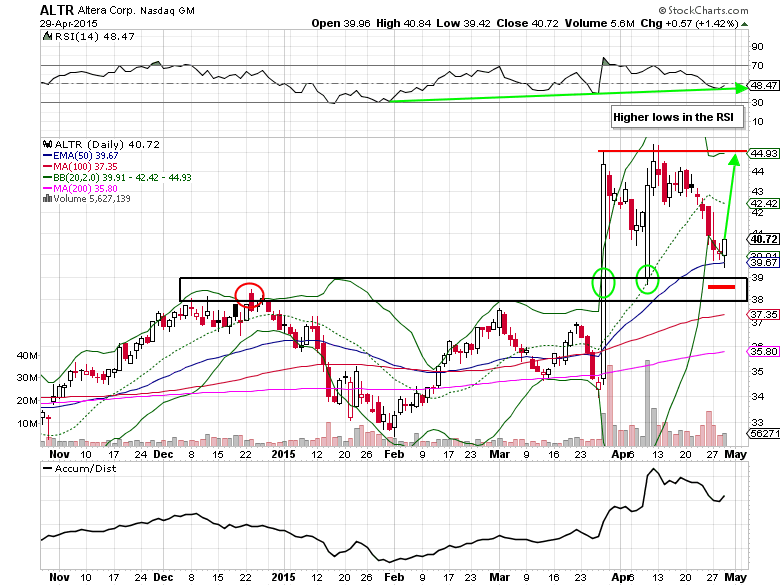Click the Accum/Dist legend line icon
This screenshot has width=780, height=586.
(x=46, y=467)
